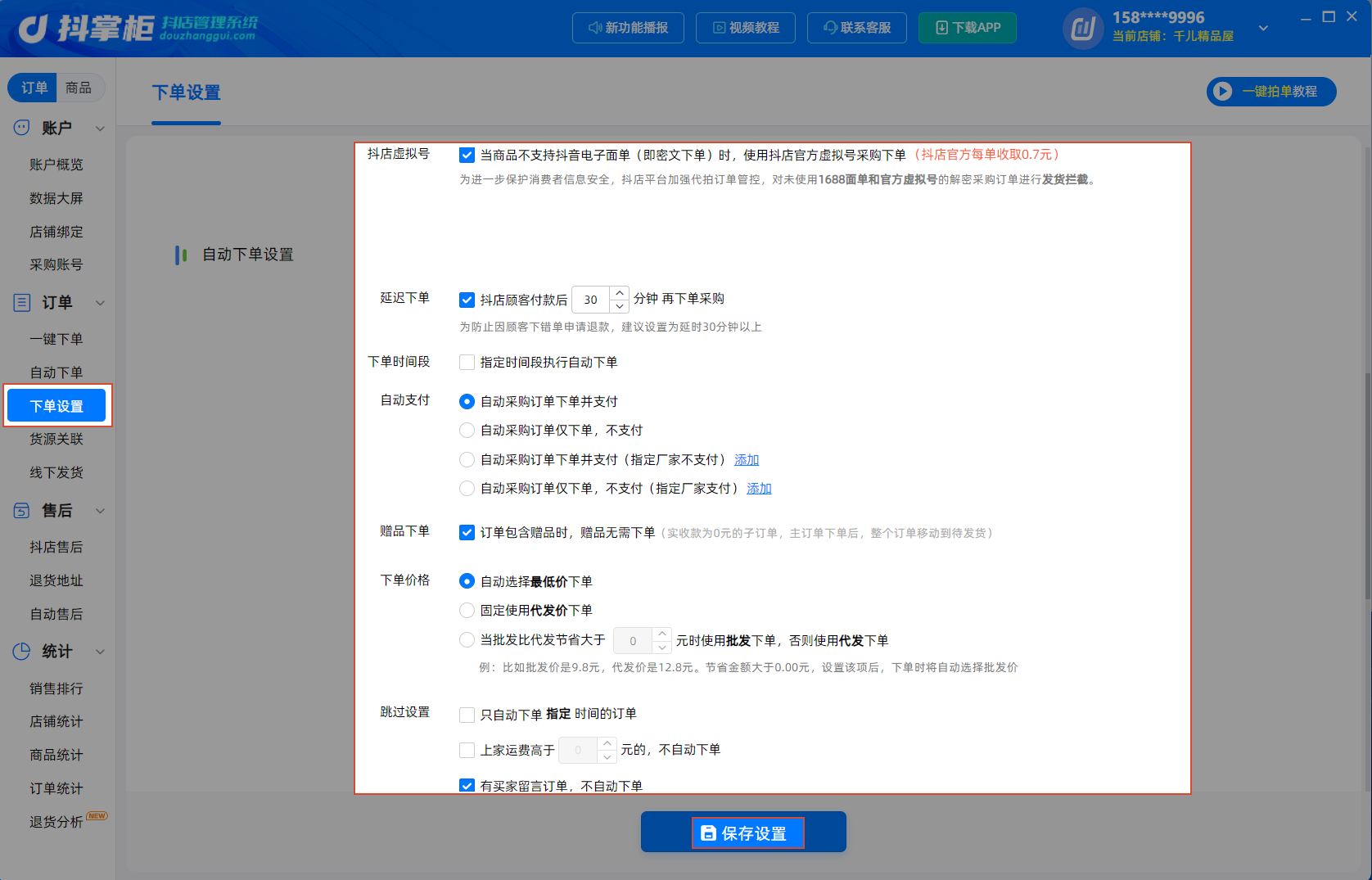Screen dimensions: 1372x880
Task: Select 自动采购订单下单并支付 radio option
Action: (x=467, y=401)
